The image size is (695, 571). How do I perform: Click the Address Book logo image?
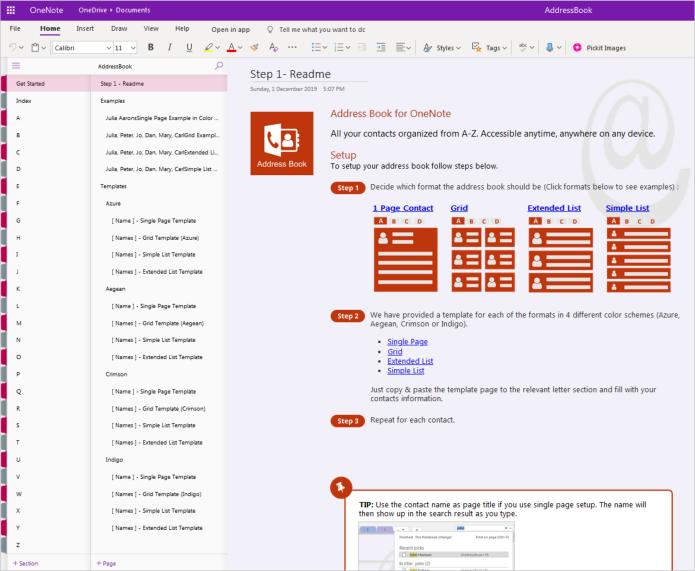(282, 143)
